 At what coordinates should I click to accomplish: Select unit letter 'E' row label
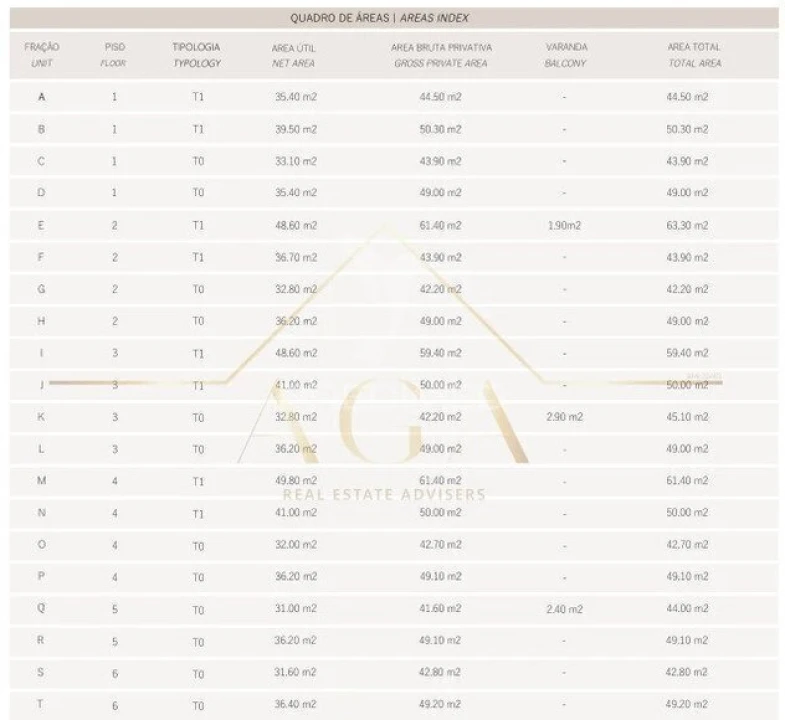pyautogui.click(x=41, y=225)
